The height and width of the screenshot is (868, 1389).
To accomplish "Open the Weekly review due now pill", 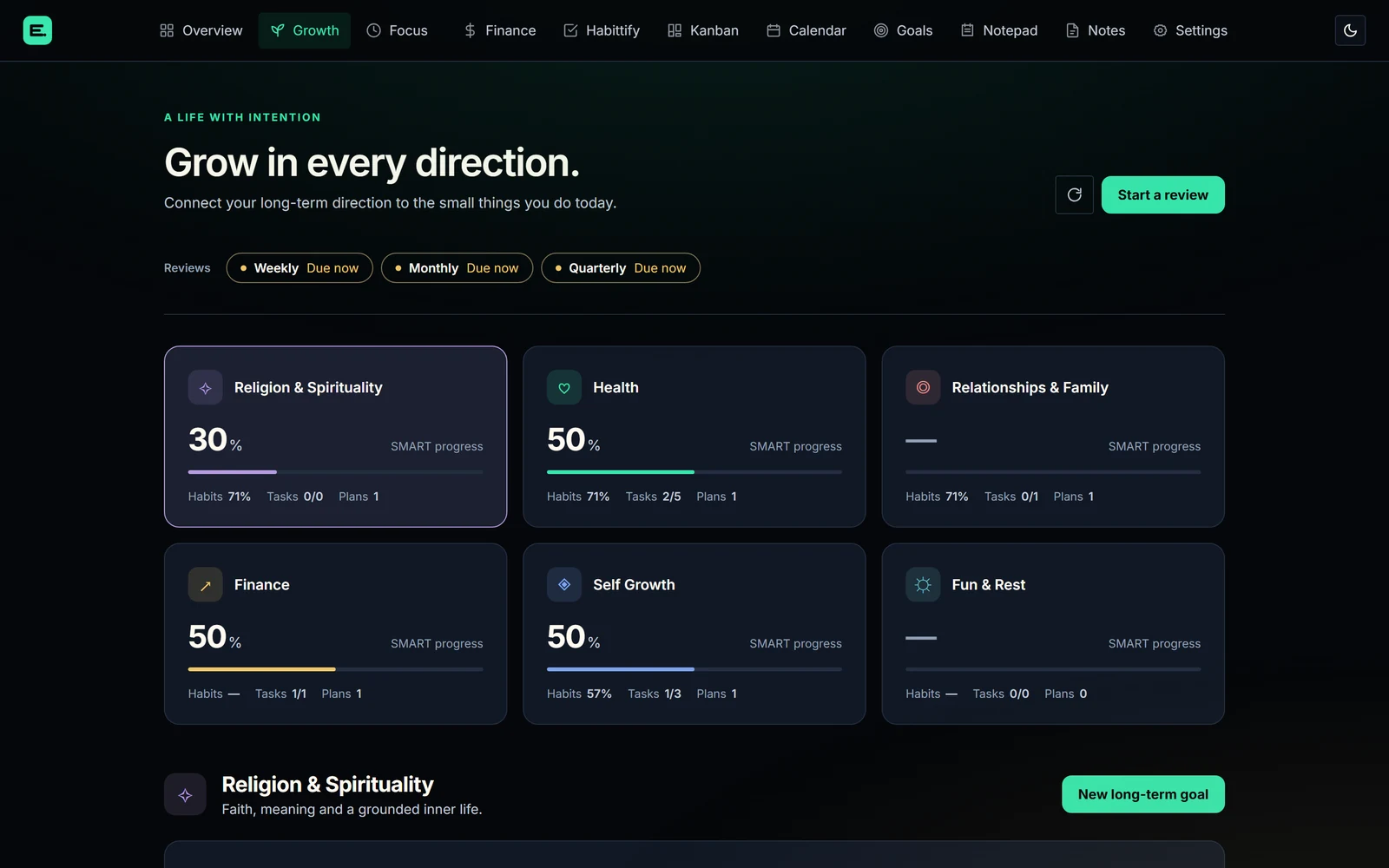I will click(300, 268).
